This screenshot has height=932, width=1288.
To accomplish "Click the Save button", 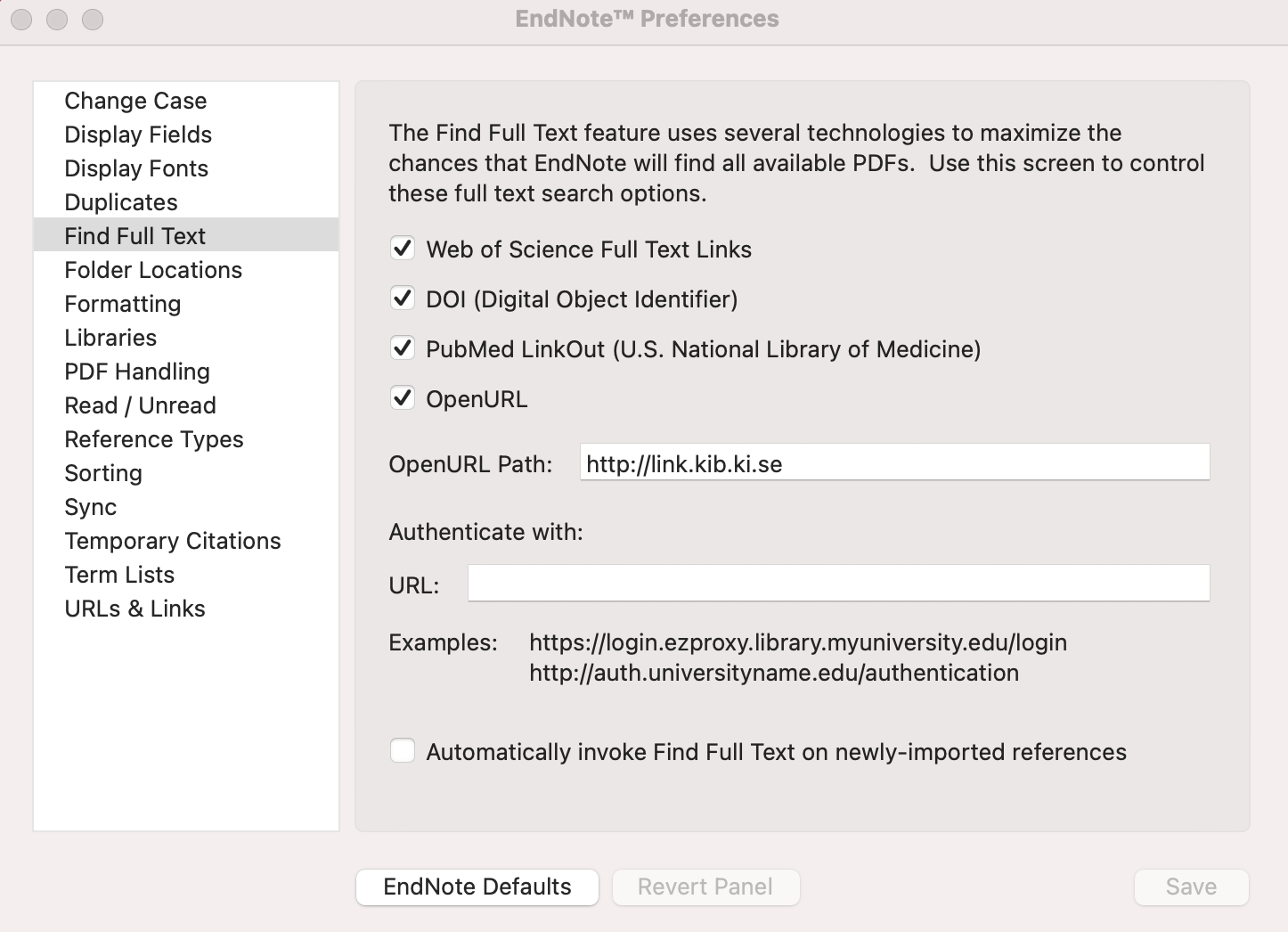I will coord(1191,887).
